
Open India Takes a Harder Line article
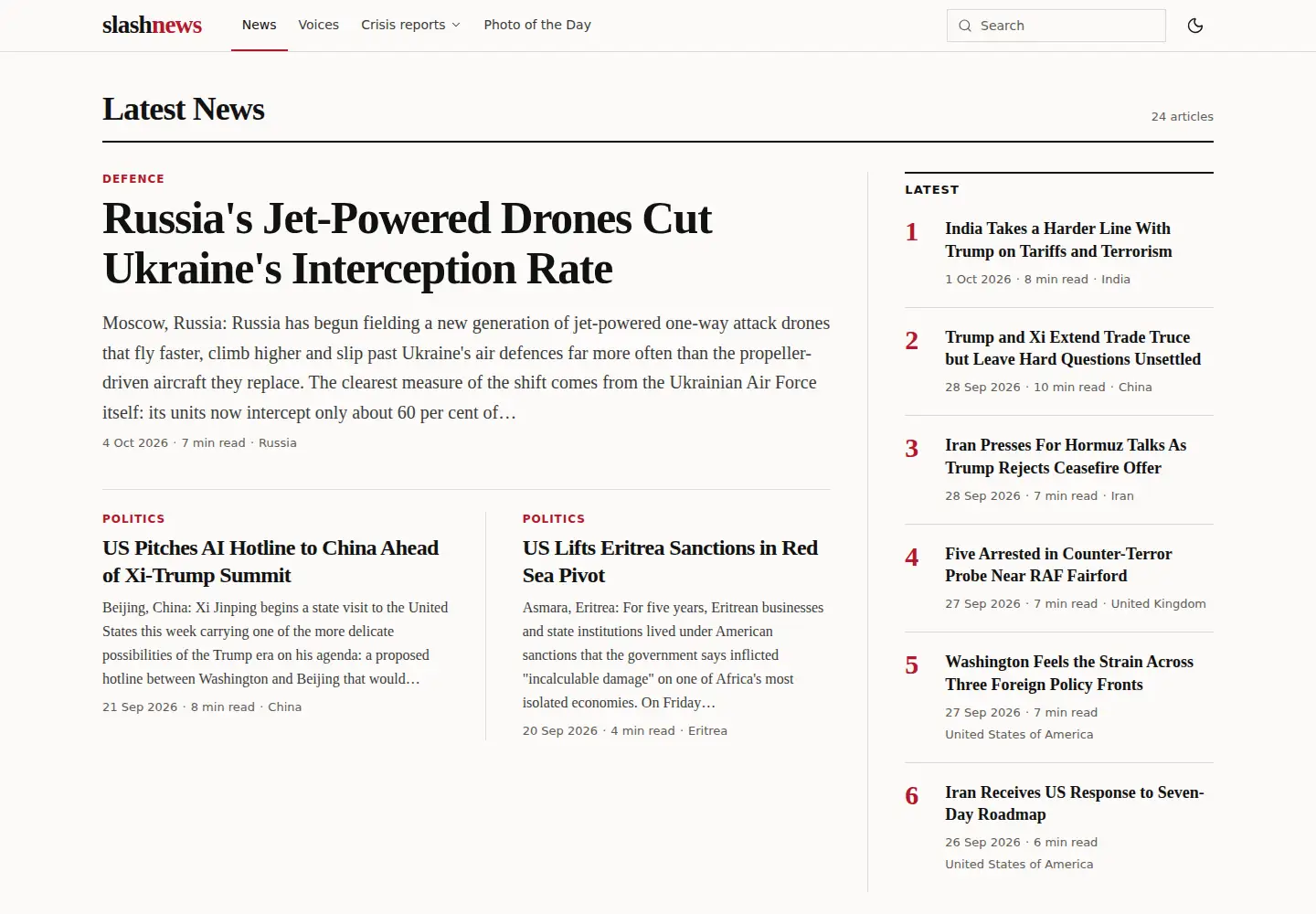(x=1058, y=239)
